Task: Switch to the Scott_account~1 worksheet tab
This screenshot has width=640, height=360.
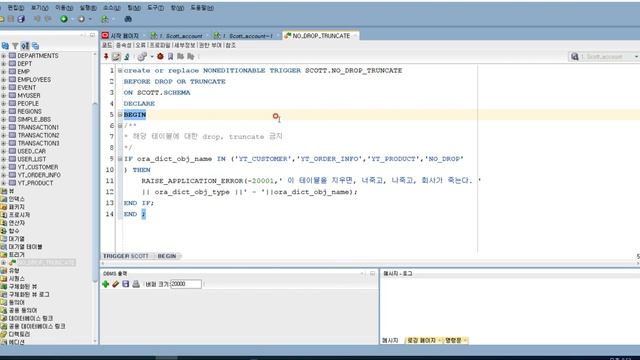Action: click(x=247, y=36)
